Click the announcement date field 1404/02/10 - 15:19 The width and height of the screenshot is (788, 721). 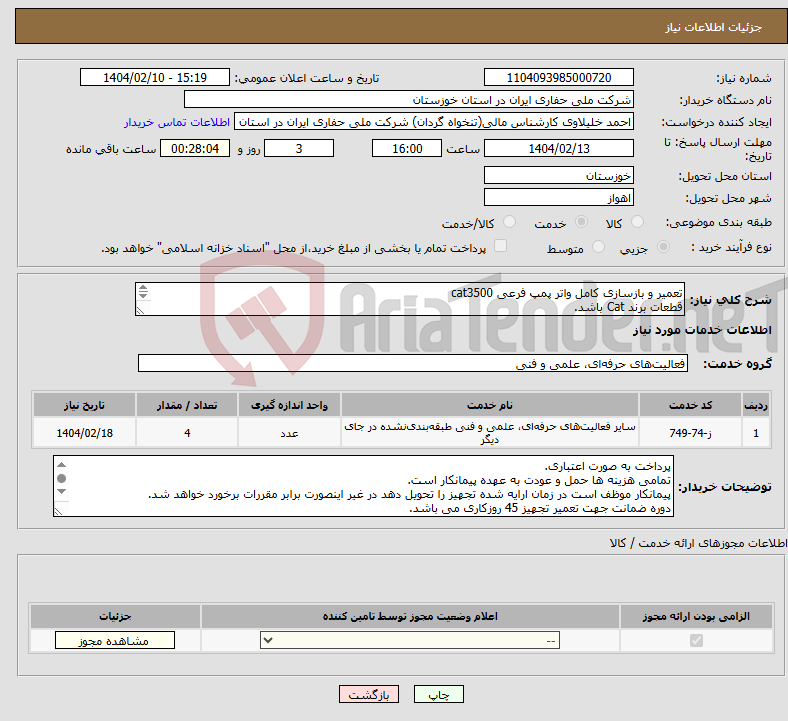pos(155,78)
